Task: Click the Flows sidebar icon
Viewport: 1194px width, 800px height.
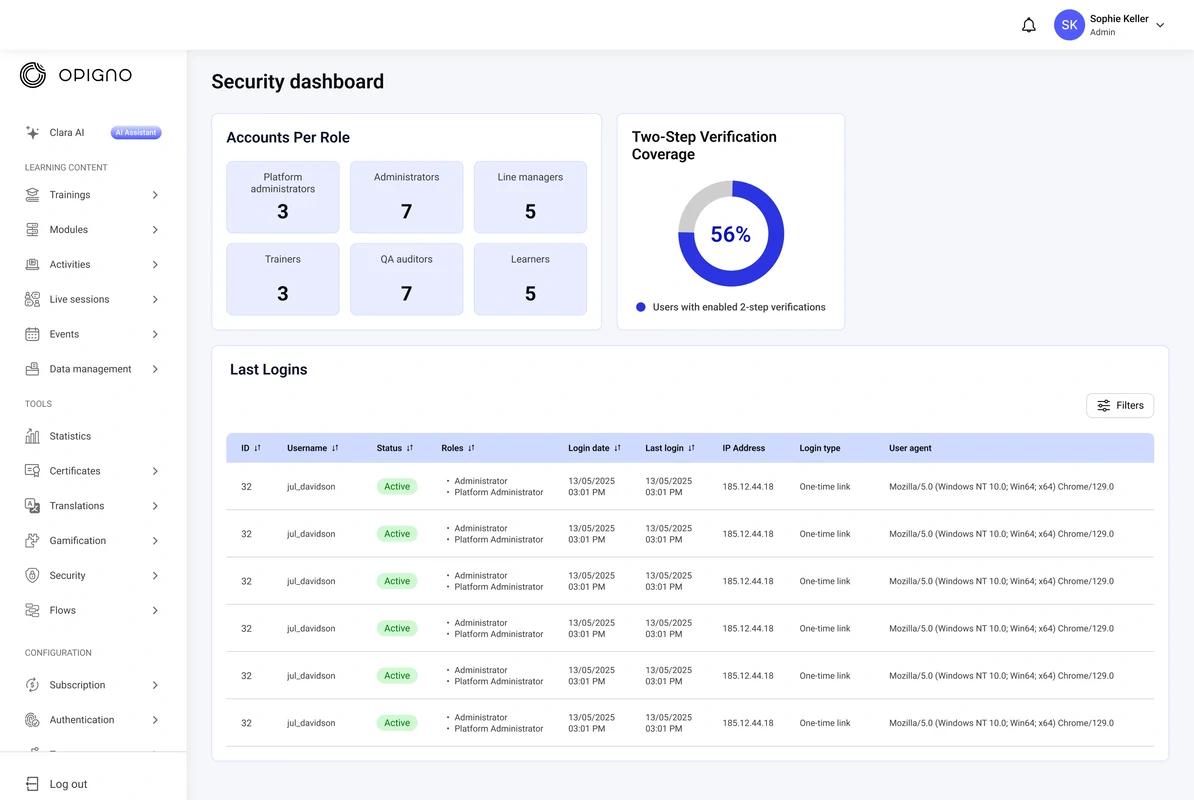Action: (32, 610)
